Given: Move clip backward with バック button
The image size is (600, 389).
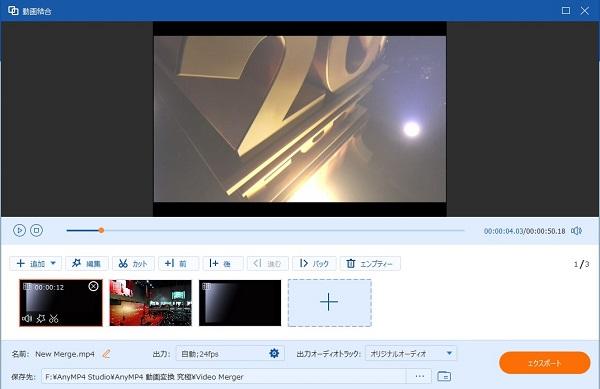Looking at the screenshot, I should [x=314, y=264].
